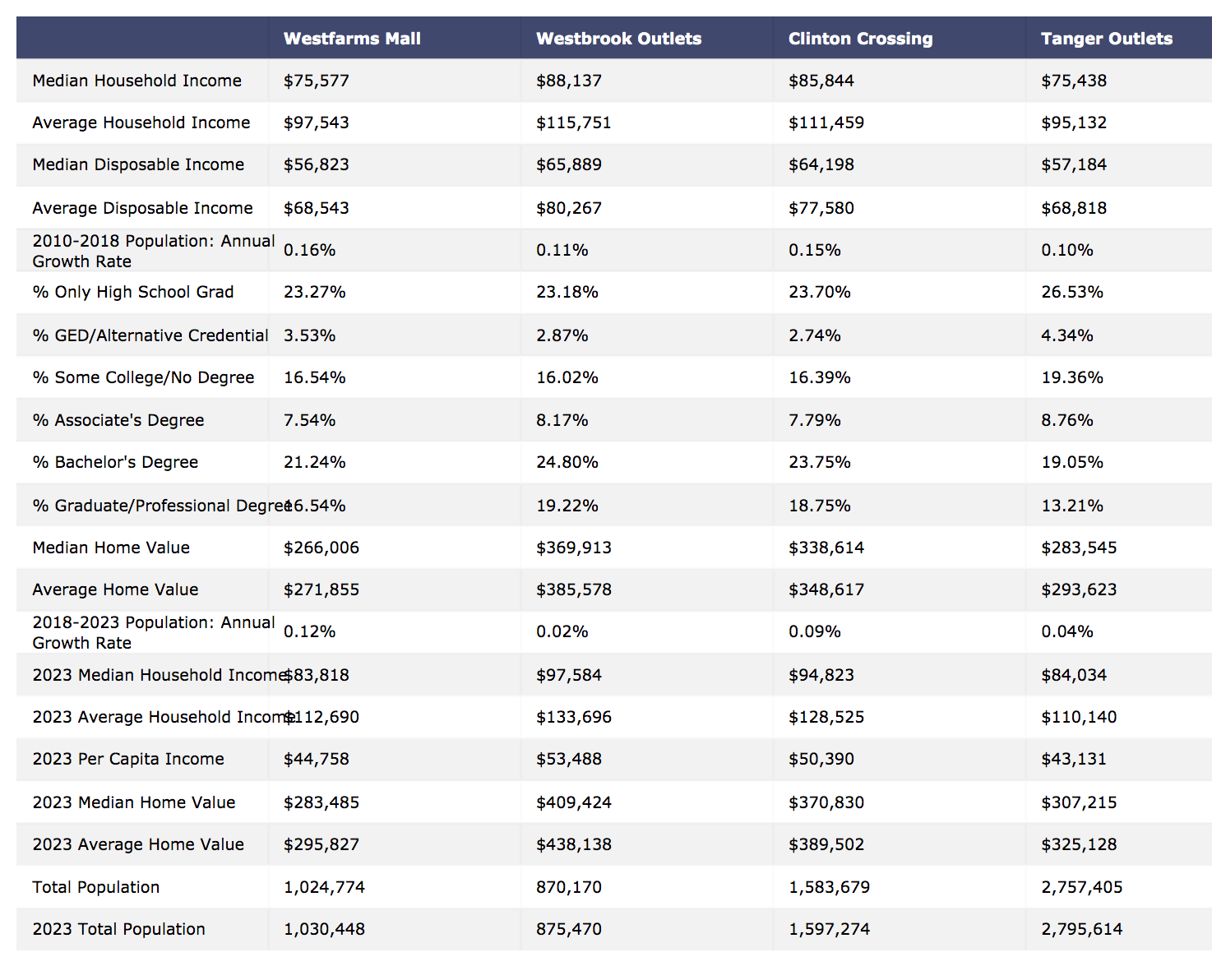Select the 2023 Median Home Value label
The width and height of the screenshot is (1212, 980).
(x=134, y=802)
